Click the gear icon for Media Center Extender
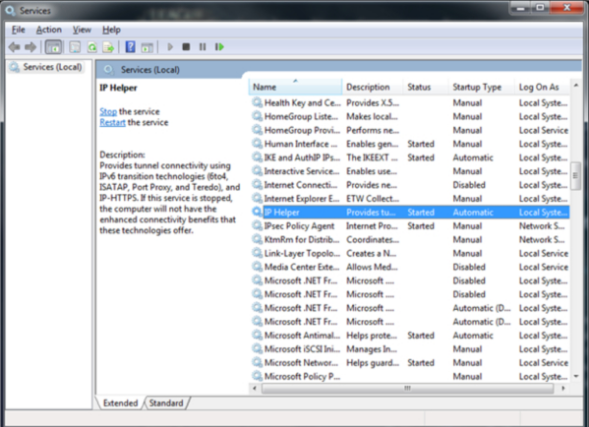This screenshot has height=427, width=589. tap(257, 267)
